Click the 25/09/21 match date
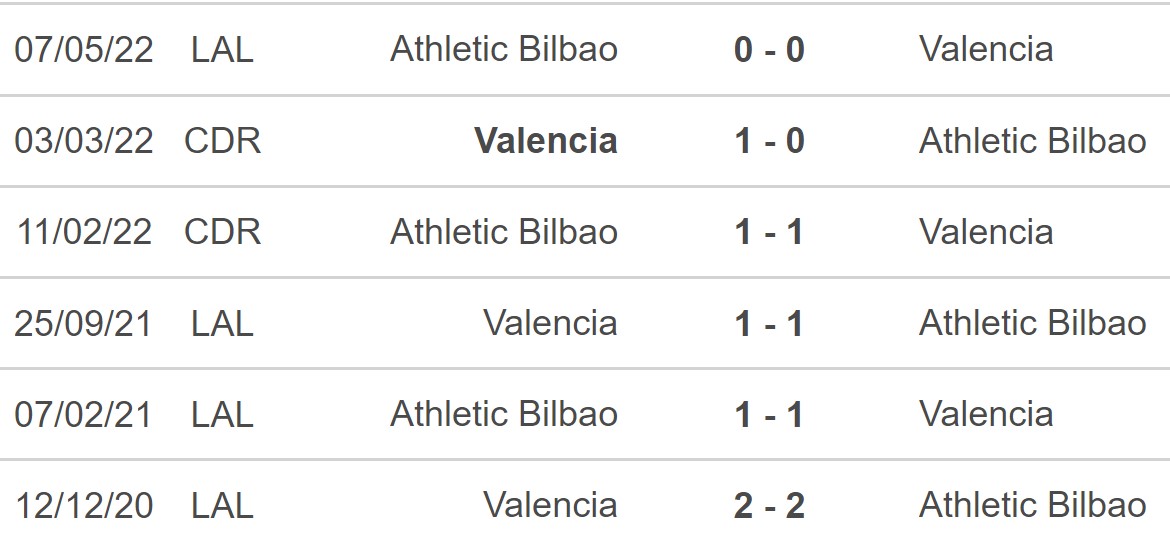 (84, 323)
